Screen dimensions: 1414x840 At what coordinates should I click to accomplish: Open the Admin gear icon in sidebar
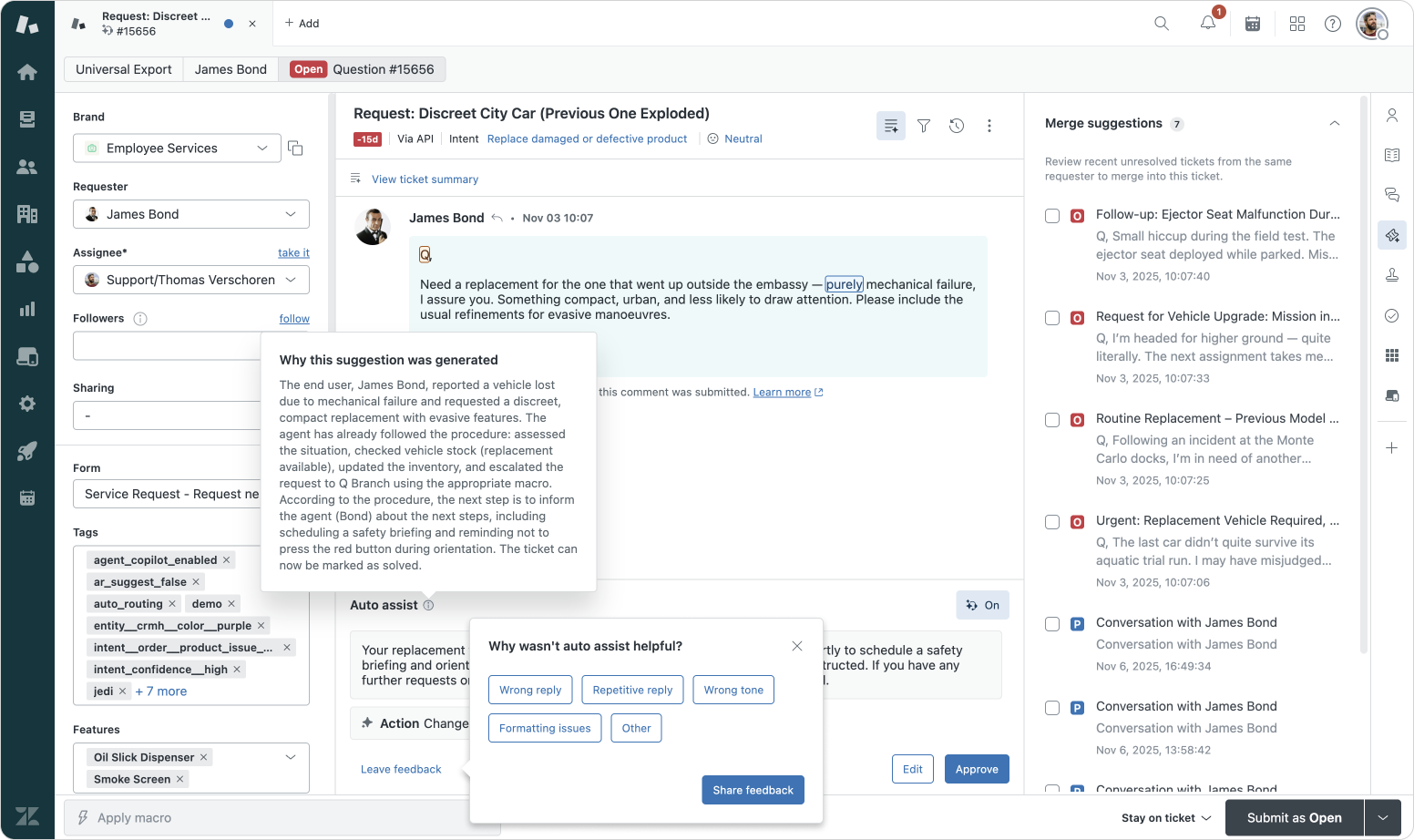click(27, 404)
